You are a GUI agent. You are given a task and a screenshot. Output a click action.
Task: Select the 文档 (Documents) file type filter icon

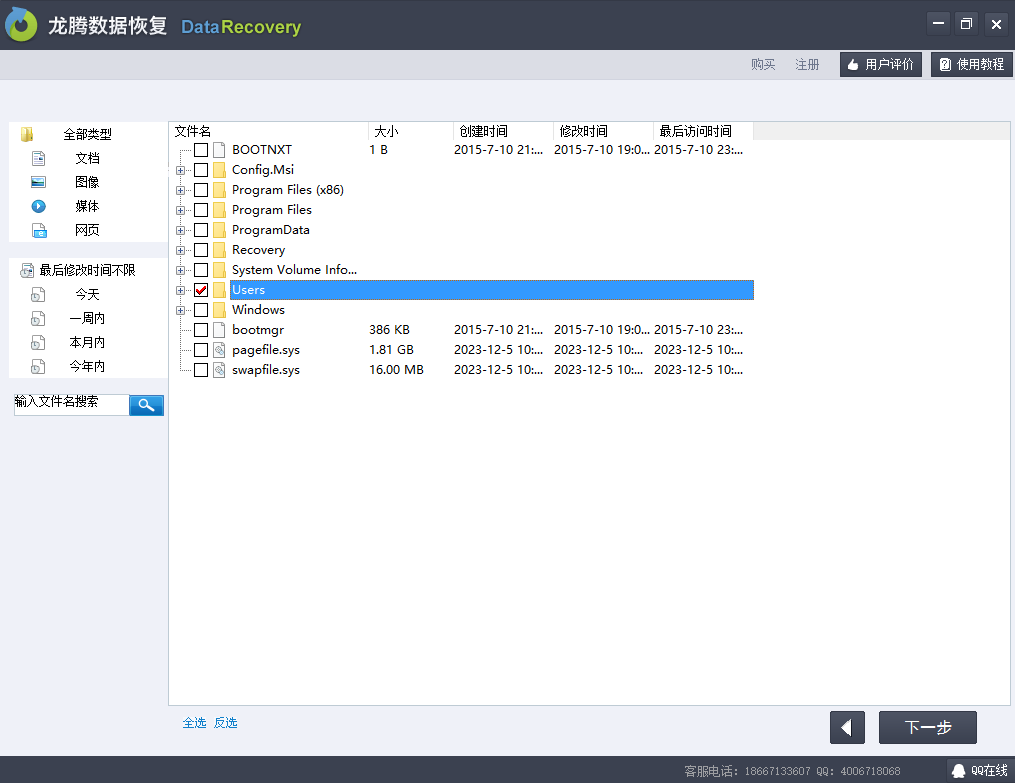38,158
